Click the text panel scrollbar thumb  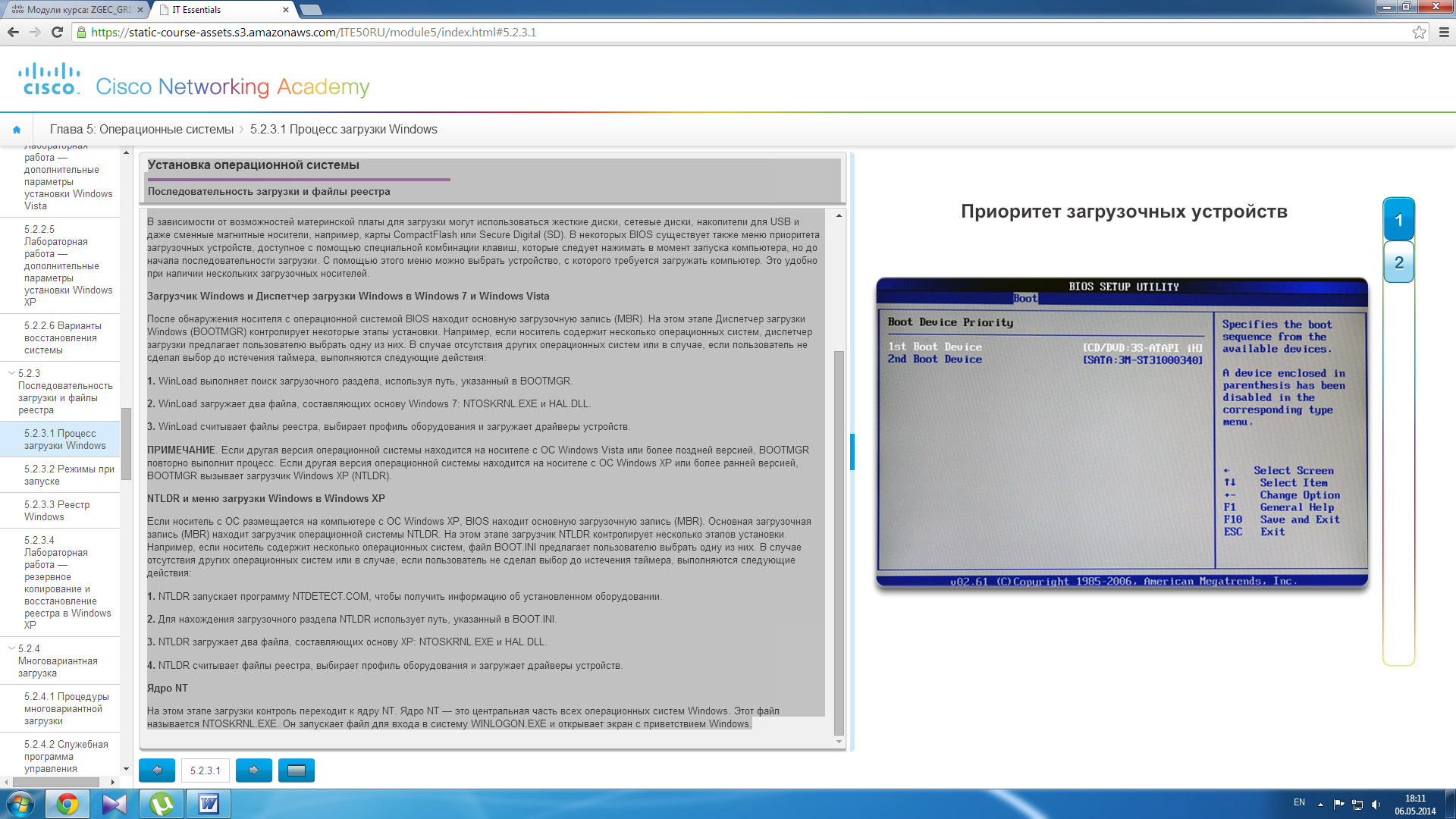click(x=839, y=542)
